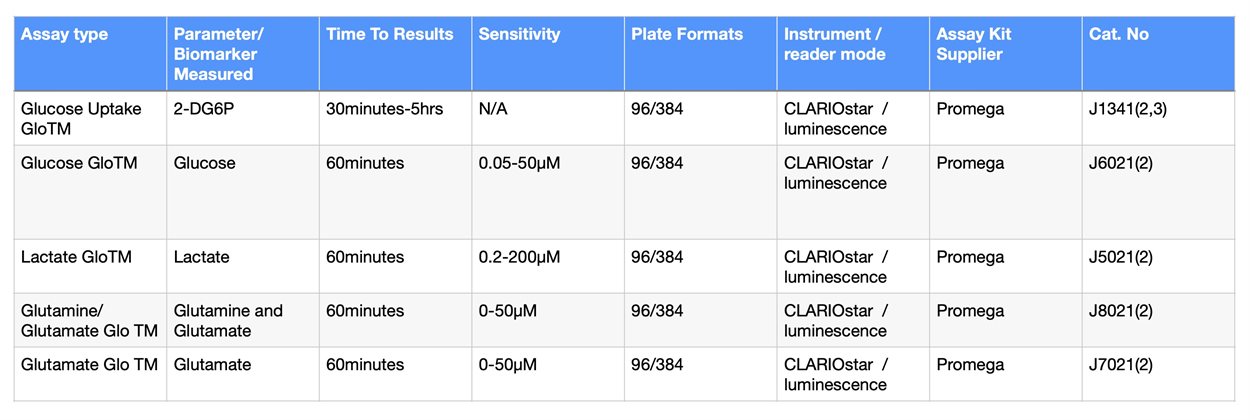Select the '2-DG6P' biomarker cell
The height and width of the screenshot is (420, 1250).
[203, 109]
